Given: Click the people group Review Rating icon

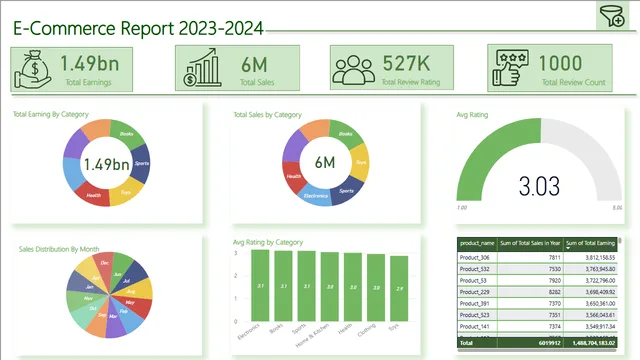Looking at the screenshot, I should point(353,70).
